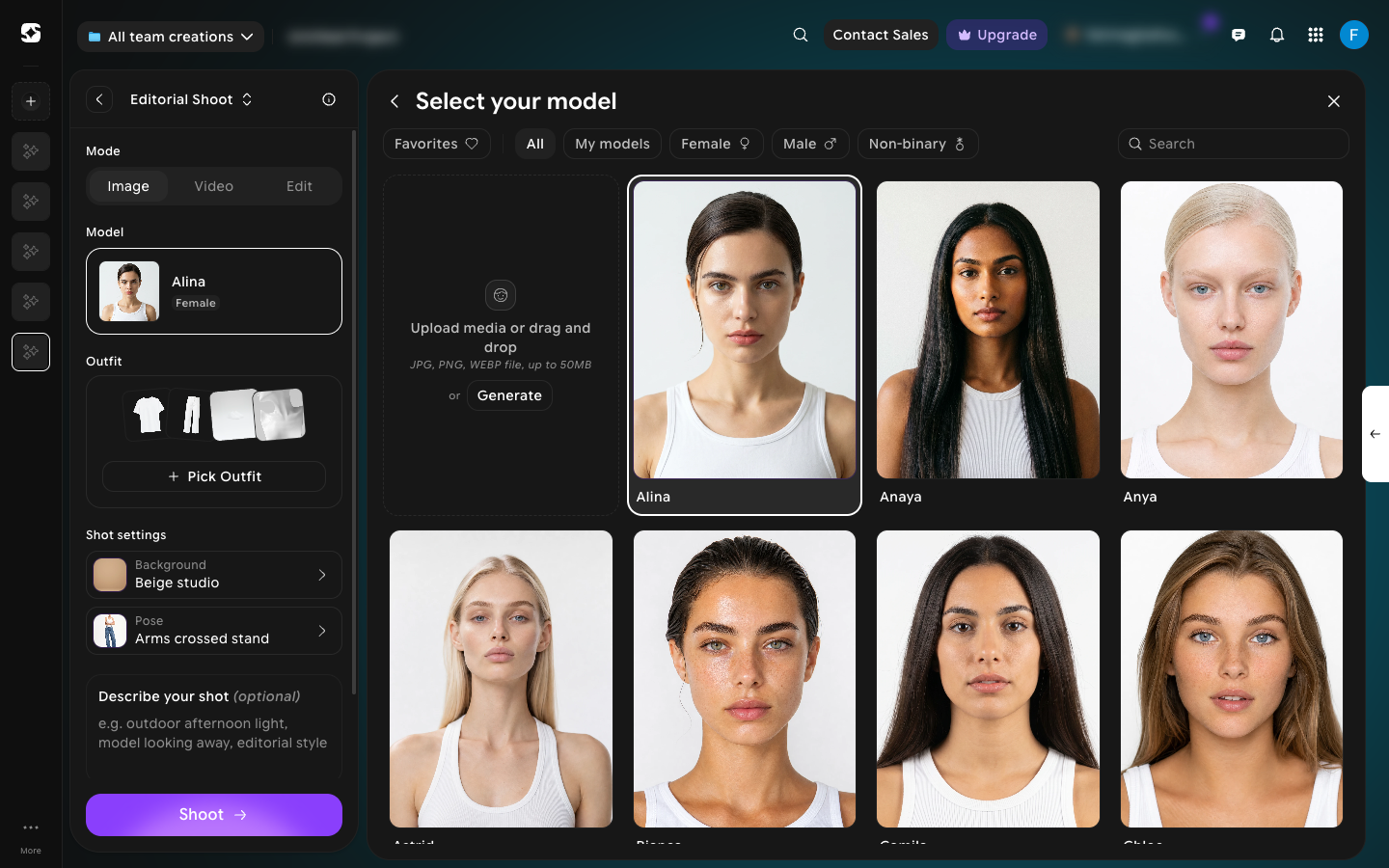Select the Alina model thumbnail in the grid
Screen dimensions: 1389x868
[745, 330]
